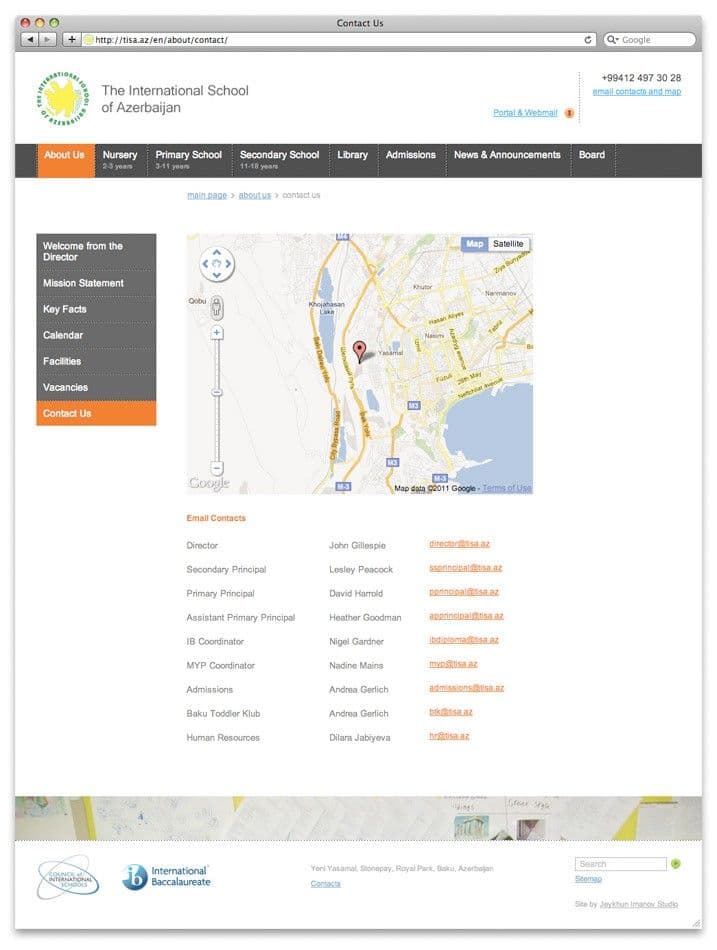The height and width of the screenshot is (950, 717).
Task: Pan the map left with the arrow
Action: click(x=205, y=264)
